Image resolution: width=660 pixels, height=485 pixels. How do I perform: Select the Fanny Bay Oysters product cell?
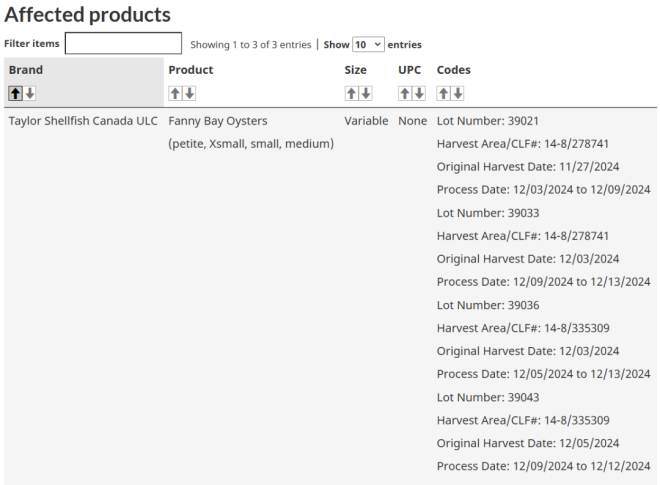coord(218,121)
